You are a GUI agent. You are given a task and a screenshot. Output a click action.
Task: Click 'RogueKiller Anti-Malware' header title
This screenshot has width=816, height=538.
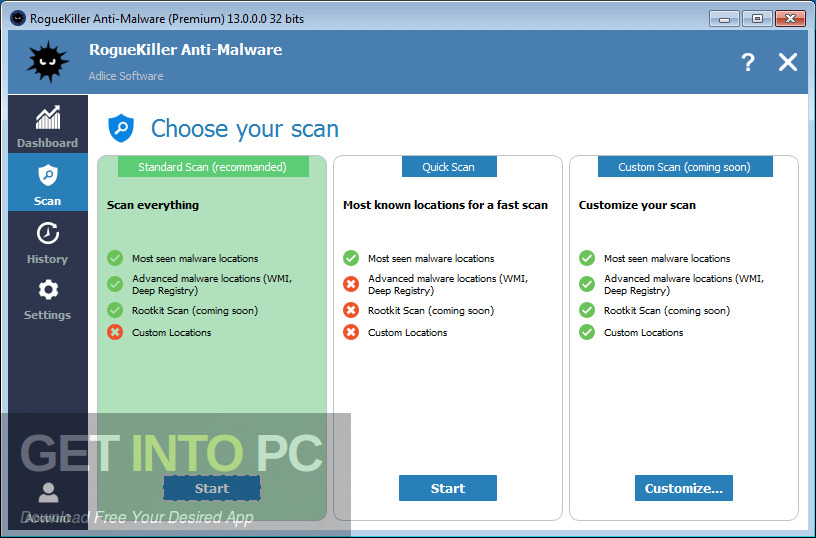click(186, 50)
